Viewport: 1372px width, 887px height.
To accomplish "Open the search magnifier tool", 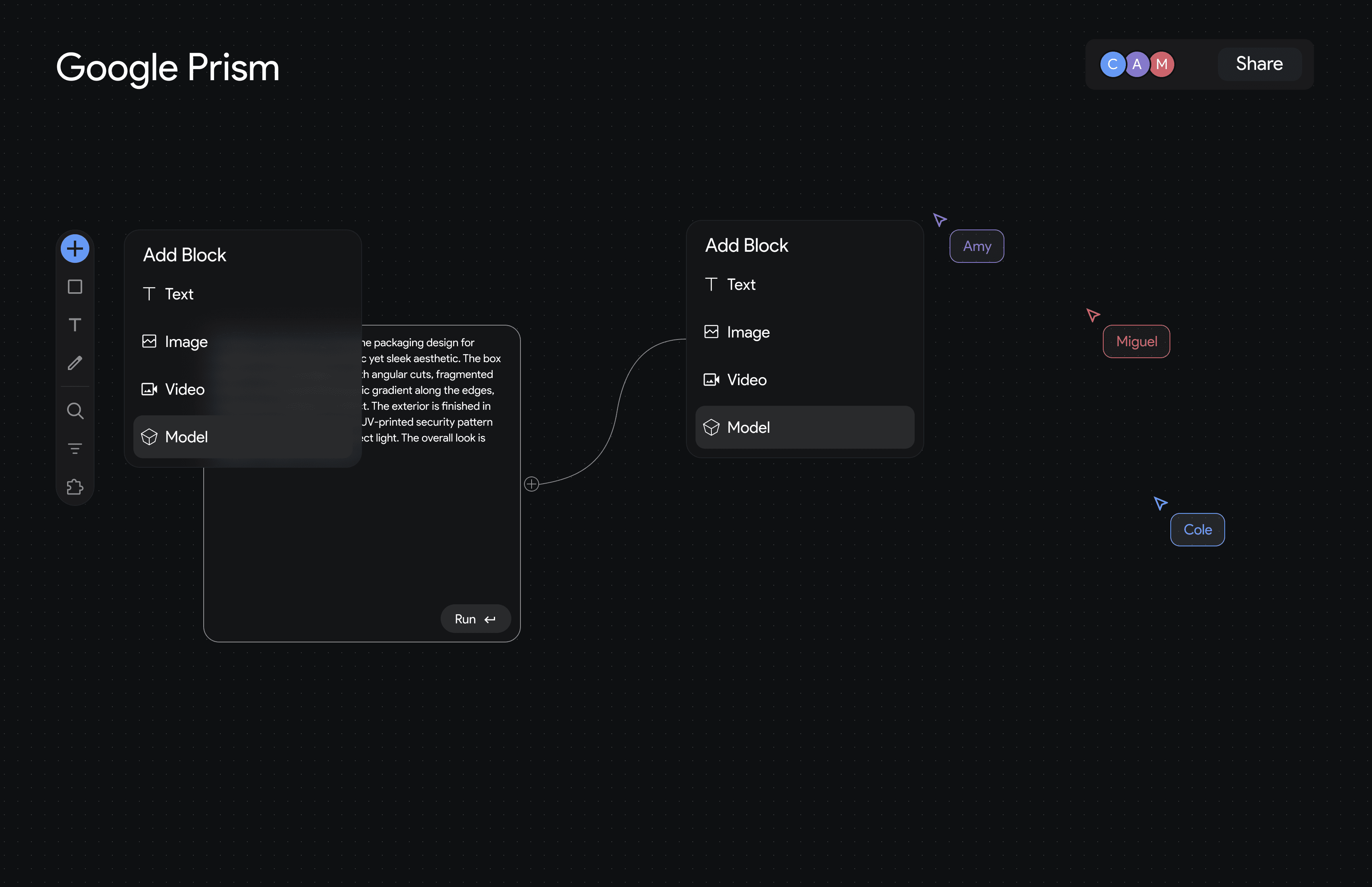I will 75,411.
